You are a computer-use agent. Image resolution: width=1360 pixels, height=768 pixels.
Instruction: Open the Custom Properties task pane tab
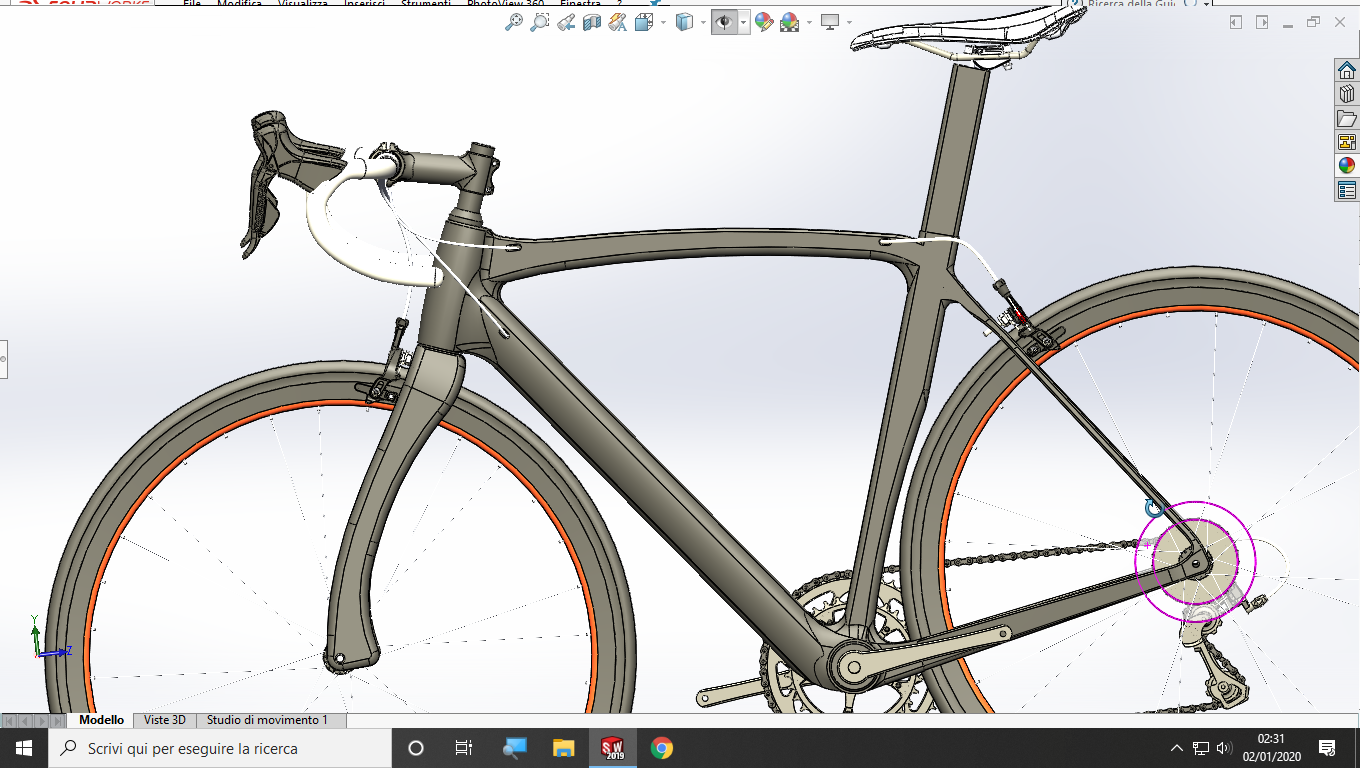click(1347, 190)
